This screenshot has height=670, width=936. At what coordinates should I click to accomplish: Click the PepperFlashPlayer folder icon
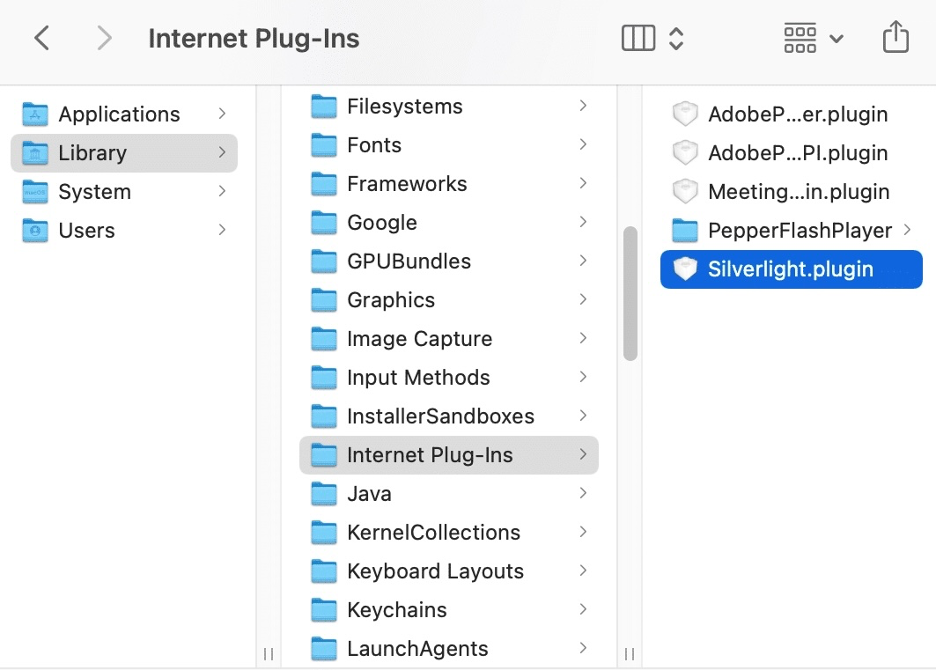685,230
